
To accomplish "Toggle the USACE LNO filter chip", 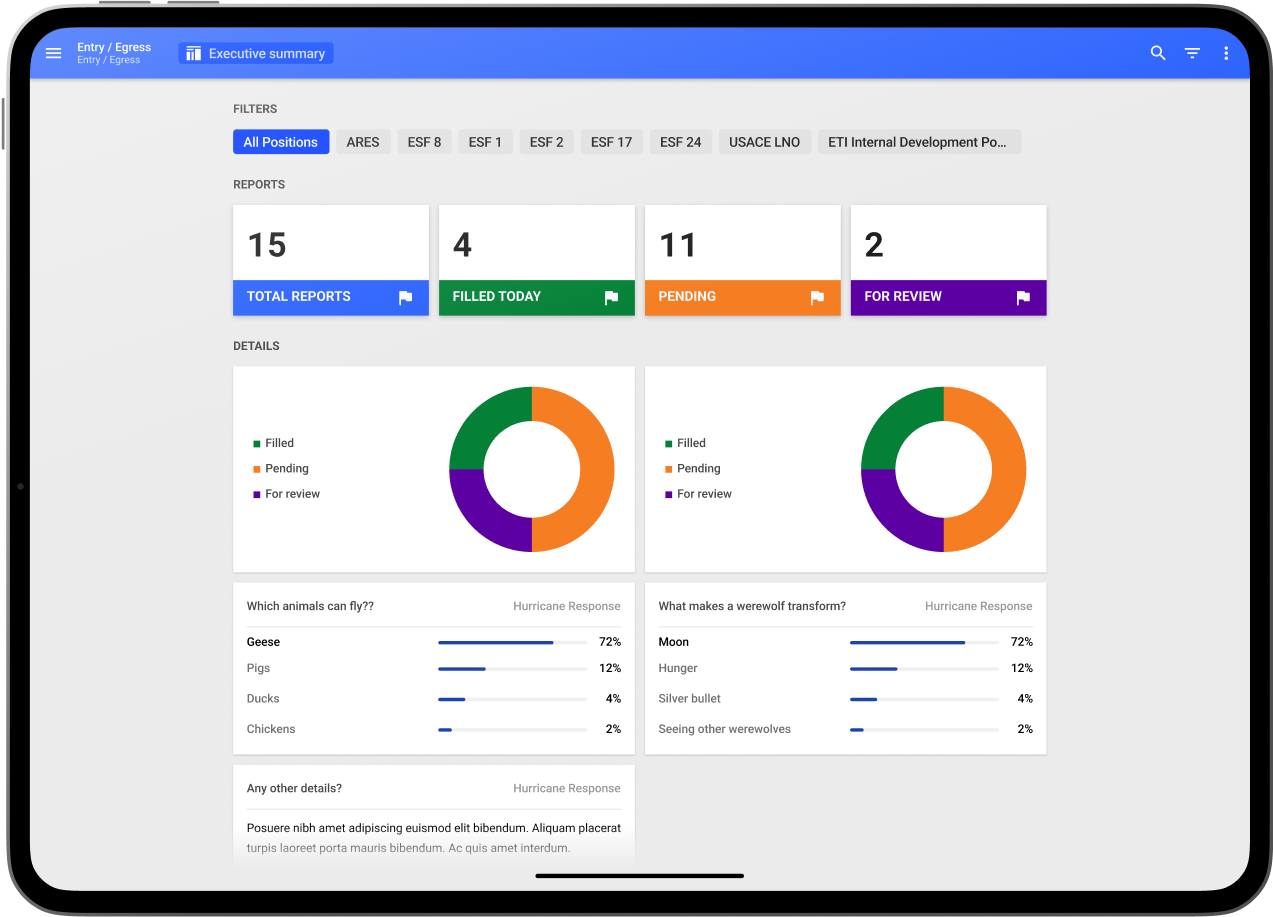I will 764,142.
